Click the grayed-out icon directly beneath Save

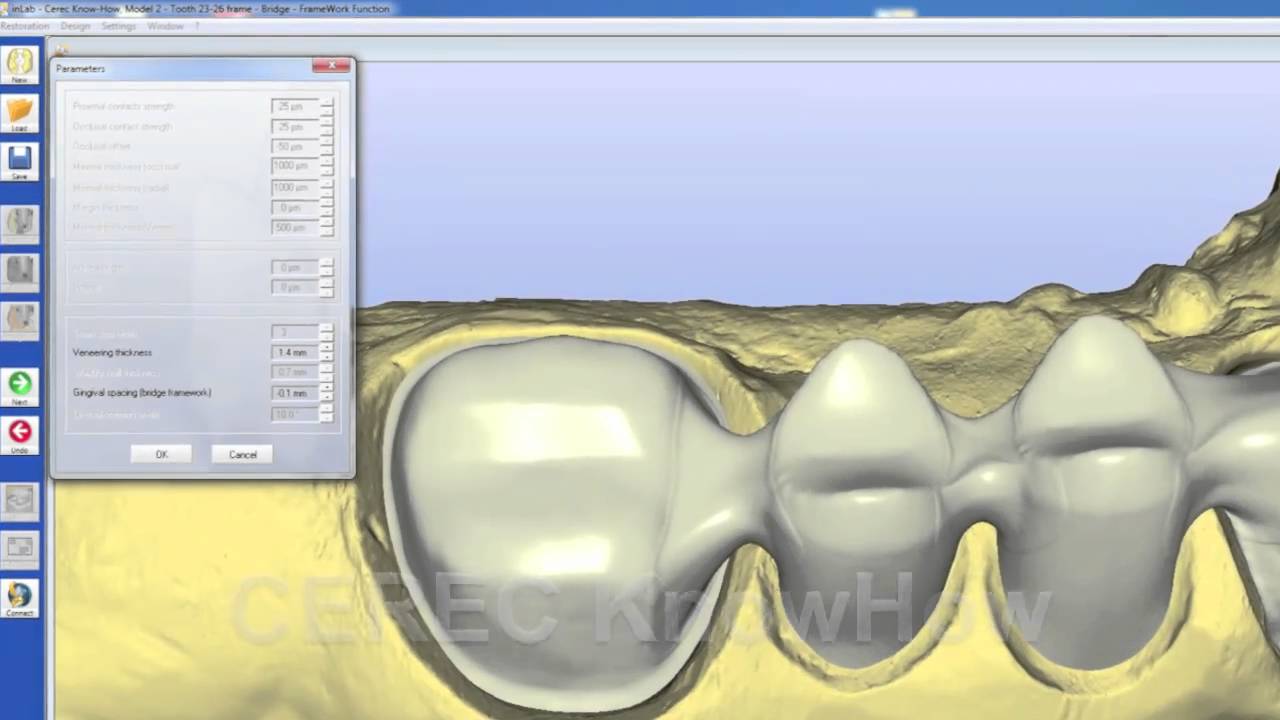(20, 222)
